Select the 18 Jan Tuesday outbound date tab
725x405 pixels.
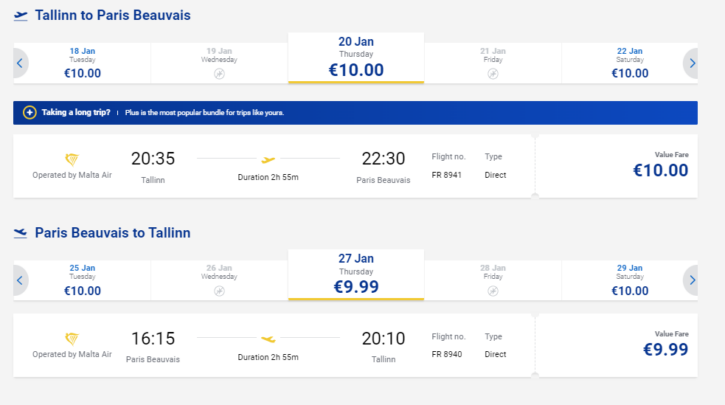[82, 63]
